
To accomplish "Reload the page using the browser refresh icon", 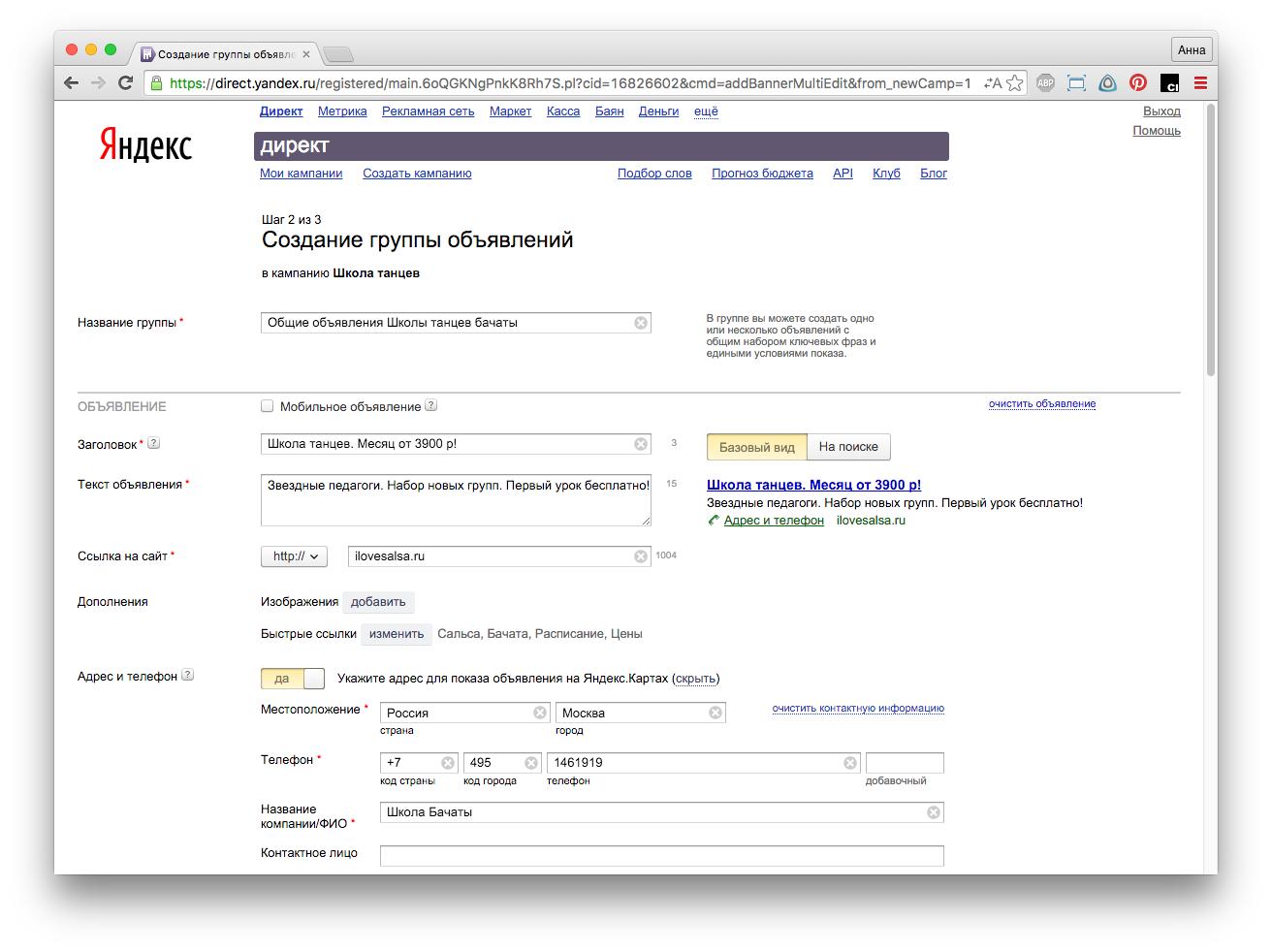I will (125, 83).
